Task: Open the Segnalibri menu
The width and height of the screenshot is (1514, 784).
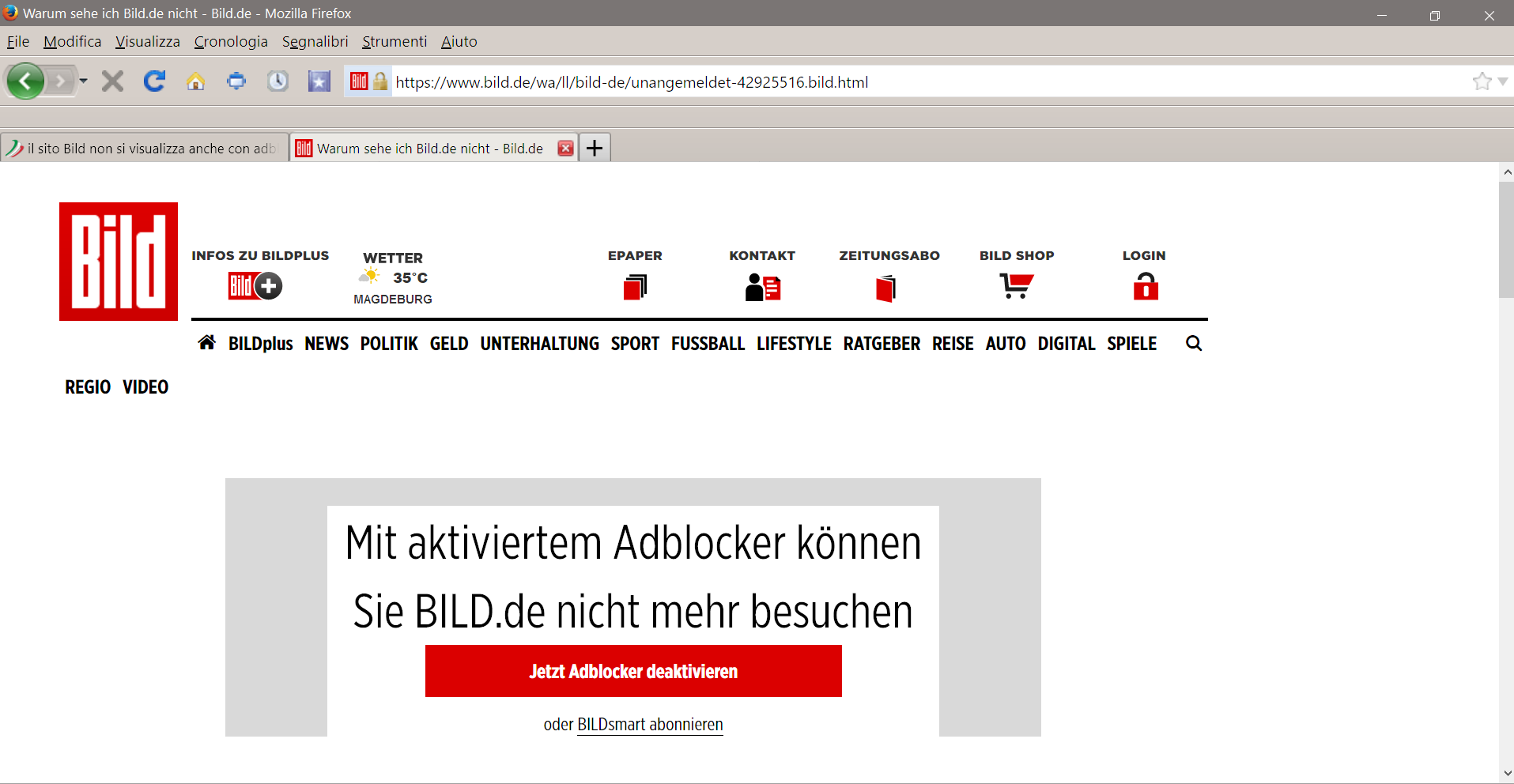Action: 315,42
